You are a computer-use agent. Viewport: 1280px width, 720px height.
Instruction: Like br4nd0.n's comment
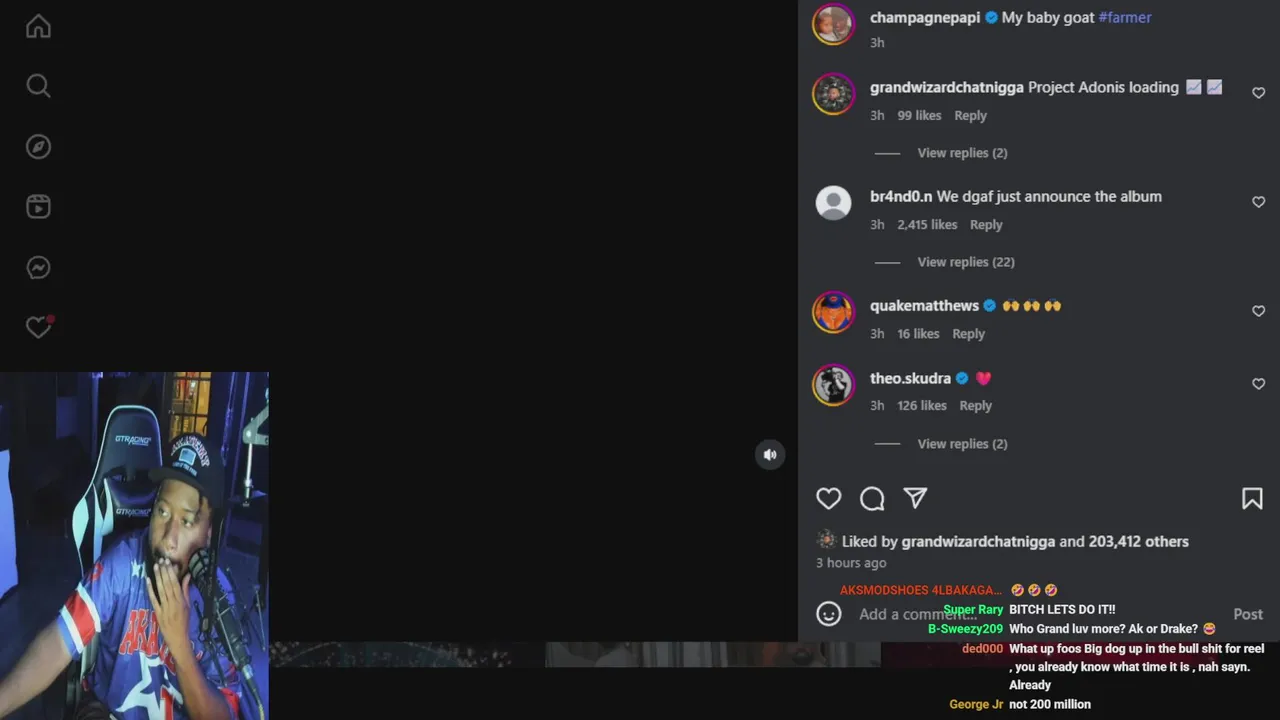coord(1259,202)
